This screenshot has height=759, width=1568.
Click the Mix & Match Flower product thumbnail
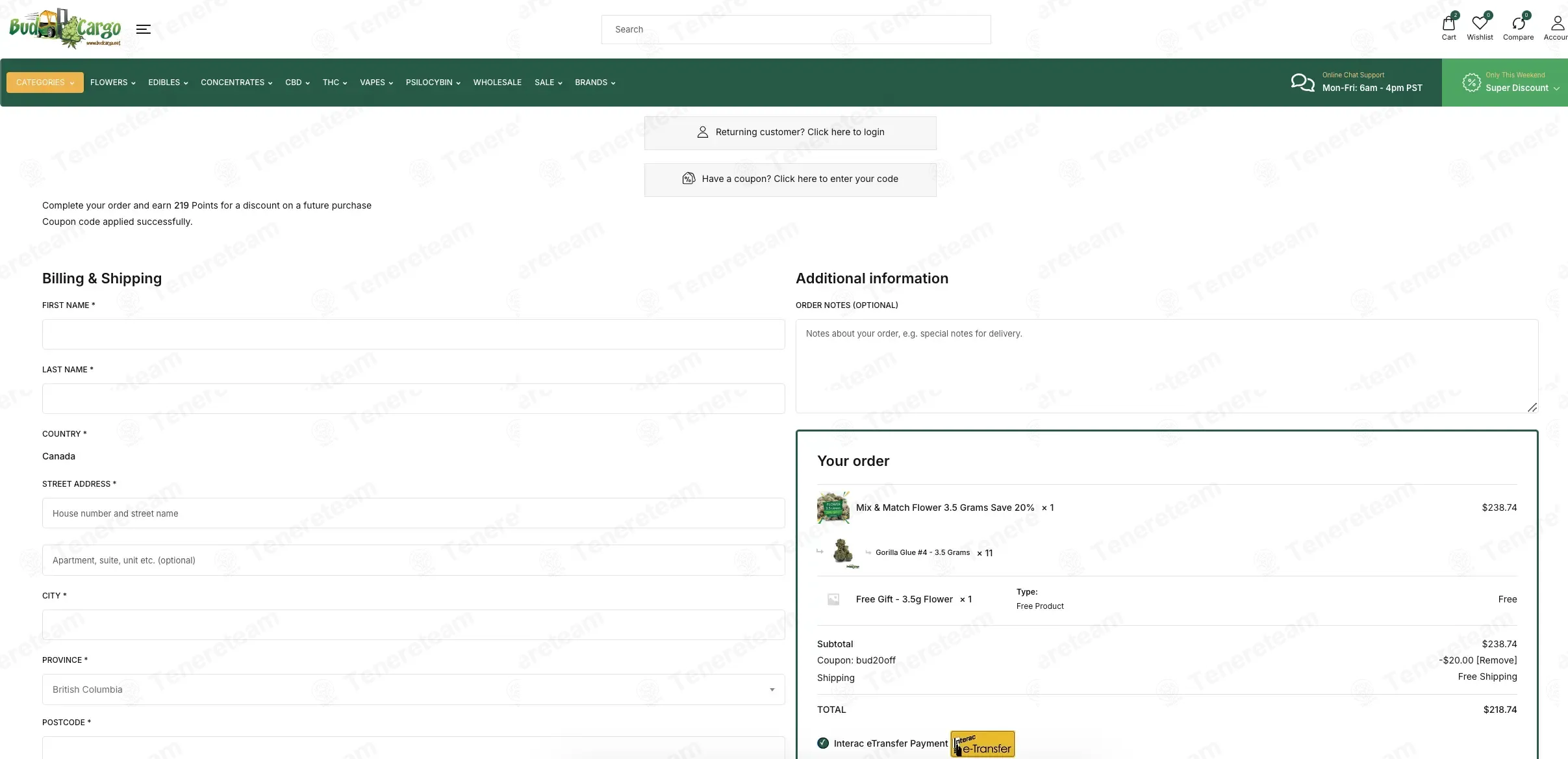pyautogui.click(x=833, y=508)
